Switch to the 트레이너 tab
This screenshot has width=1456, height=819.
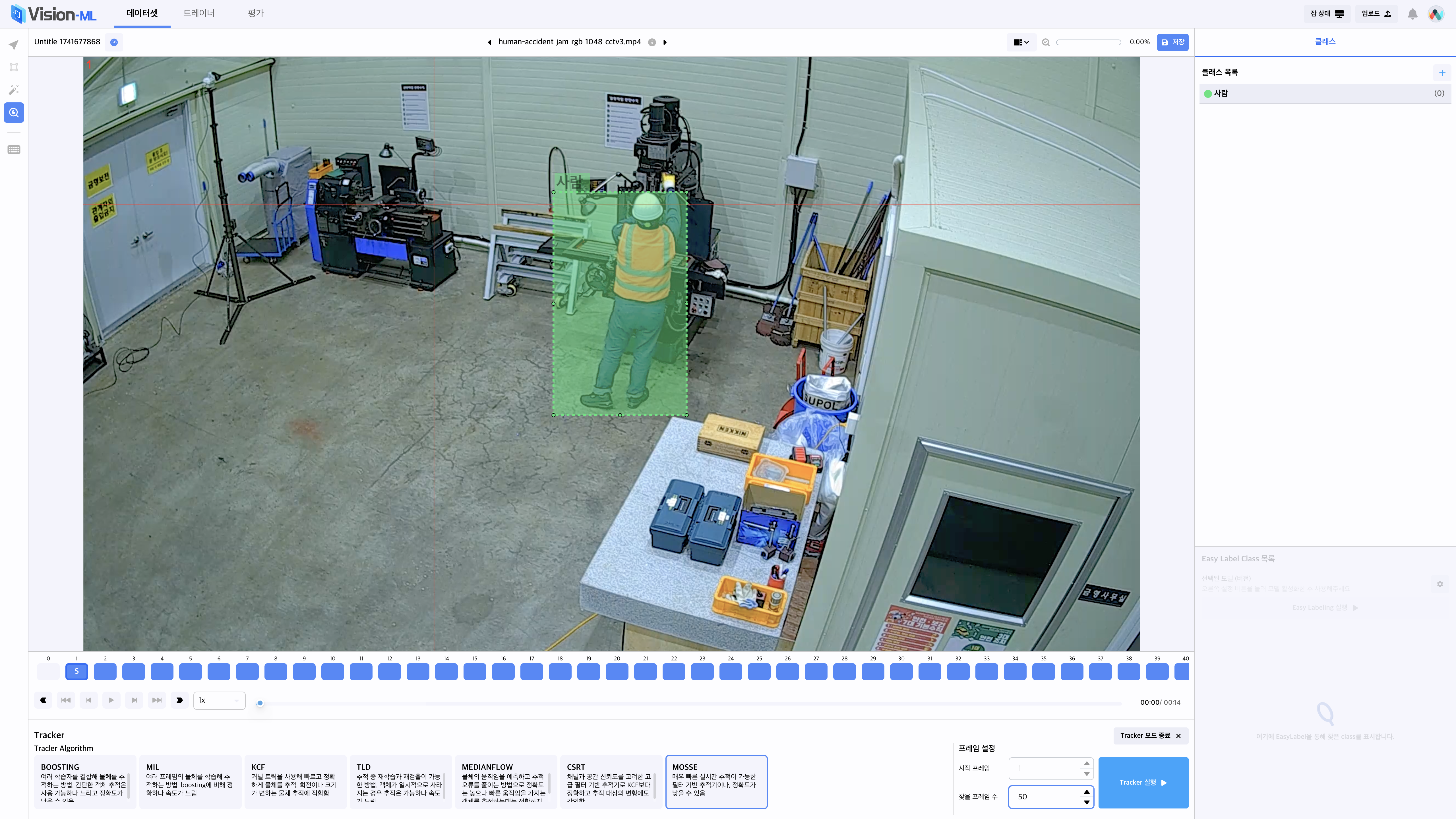coord(199,13)
